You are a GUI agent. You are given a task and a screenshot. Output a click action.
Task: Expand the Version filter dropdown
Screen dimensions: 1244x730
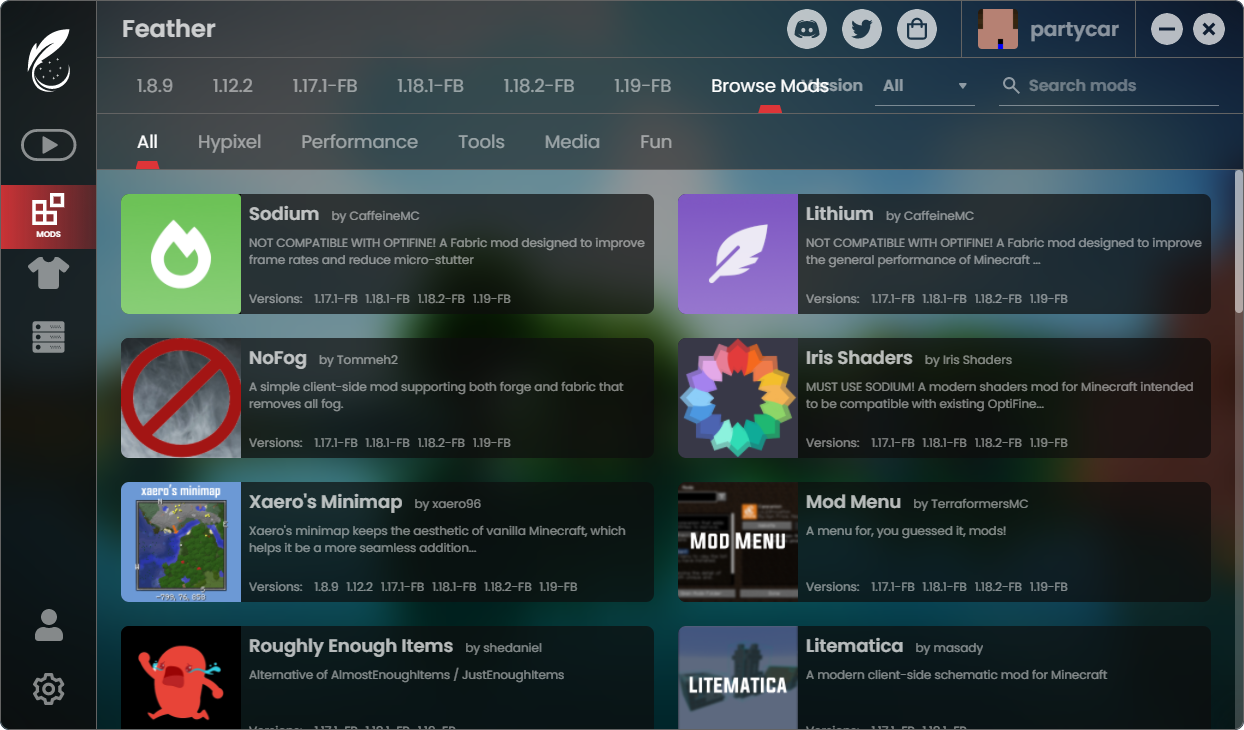tap(924, 86)
